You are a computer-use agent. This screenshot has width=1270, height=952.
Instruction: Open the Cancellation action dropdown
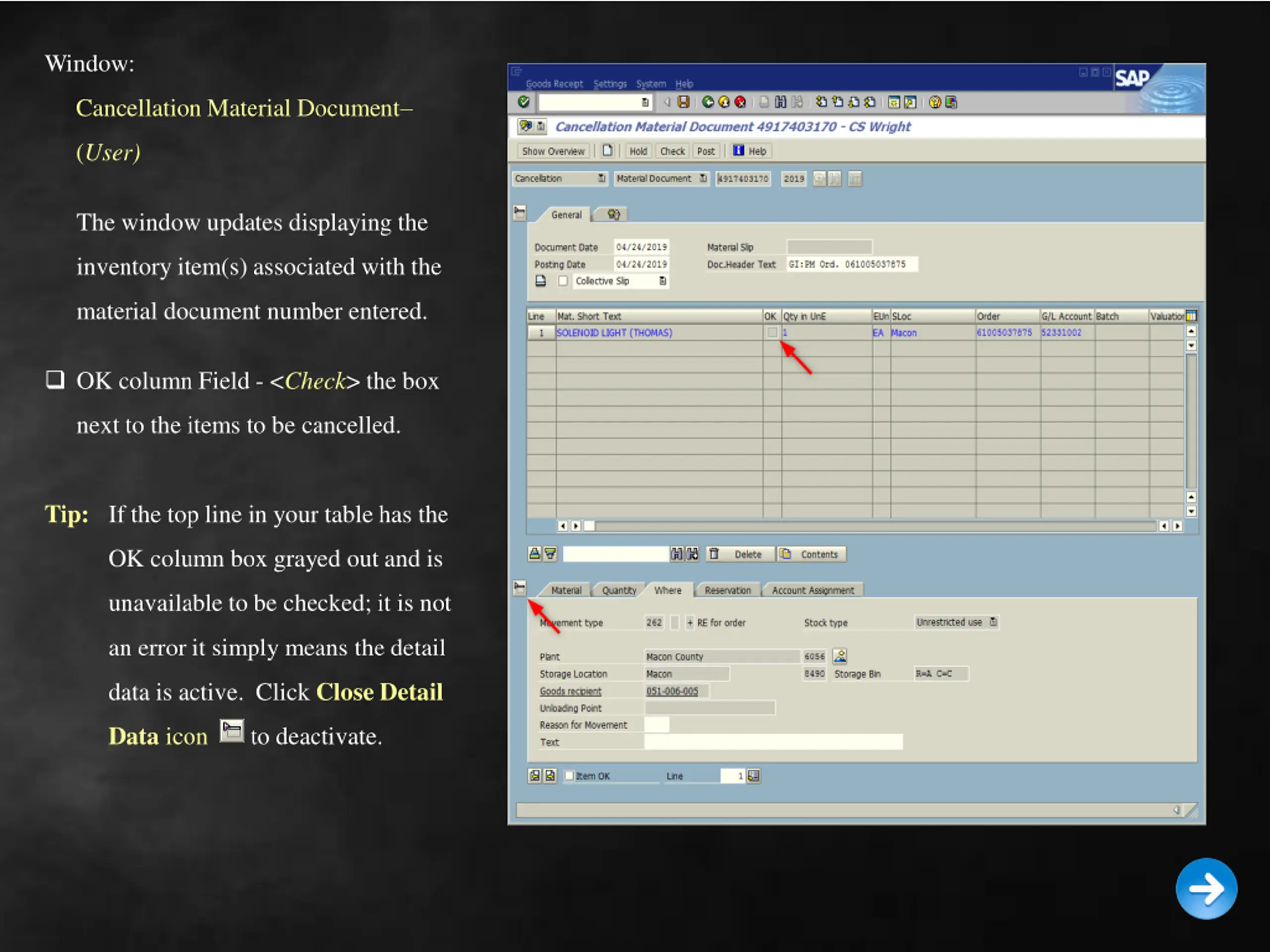pyautogui.click(x=601, y=178)
